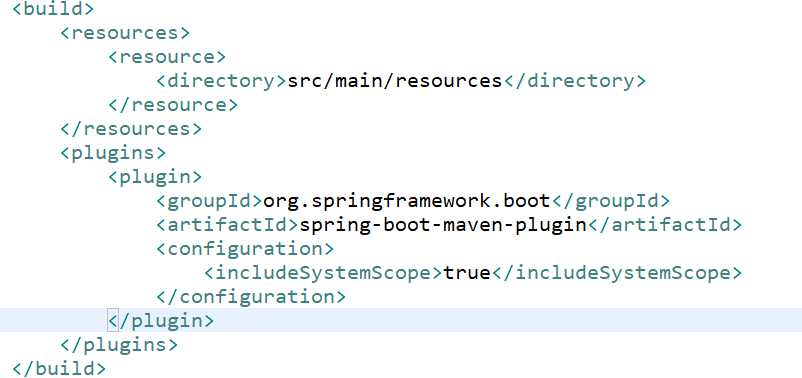
Task: Click the opening <includeSystemScope> tag
Action: [323, 273]
